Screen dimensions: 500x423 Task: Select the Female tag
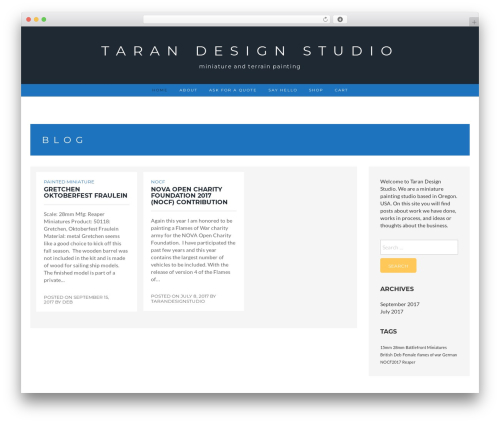click(409, 355)
